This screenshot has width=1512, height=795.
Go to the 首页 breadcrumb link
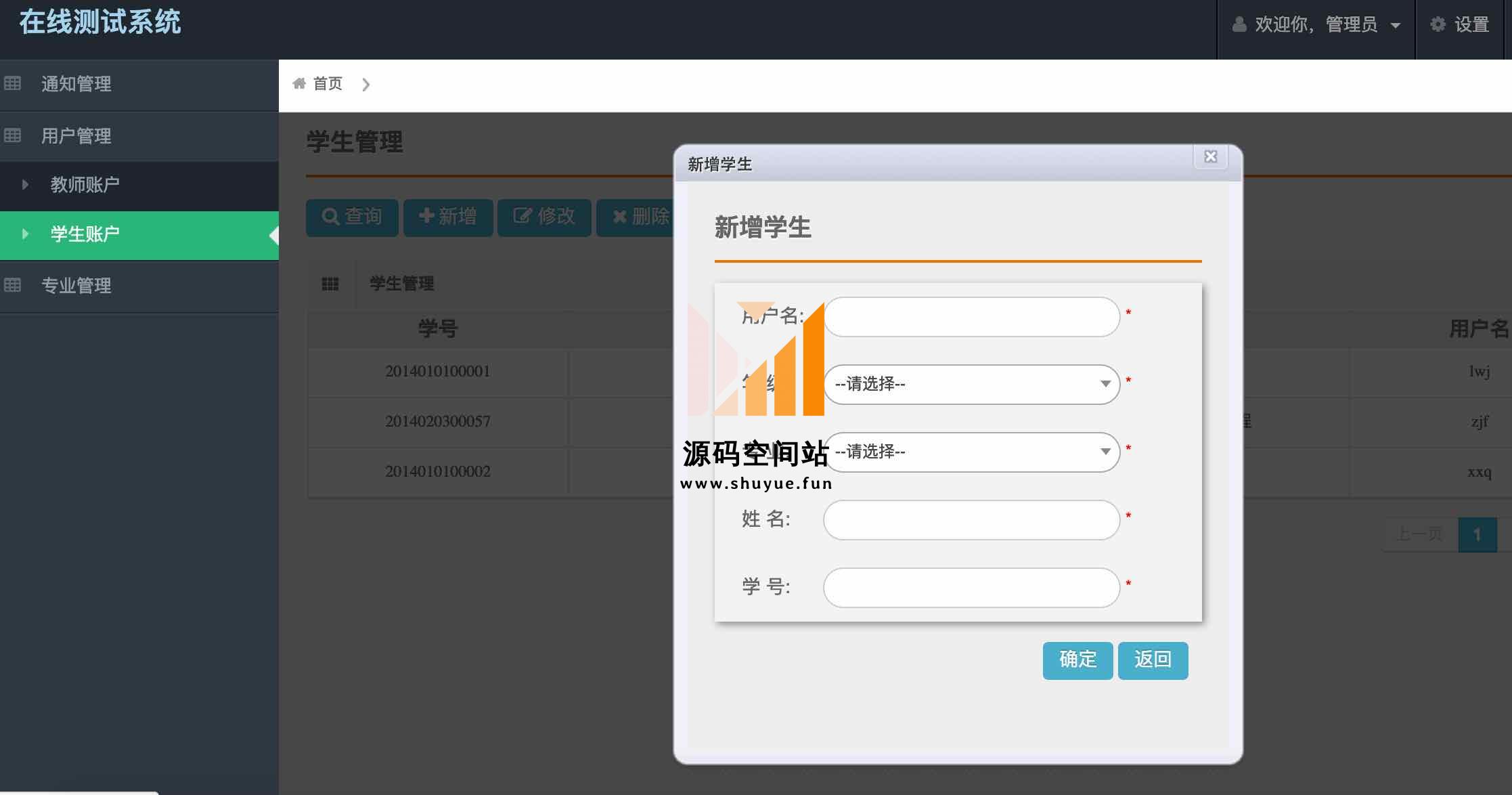click(328, 83)
